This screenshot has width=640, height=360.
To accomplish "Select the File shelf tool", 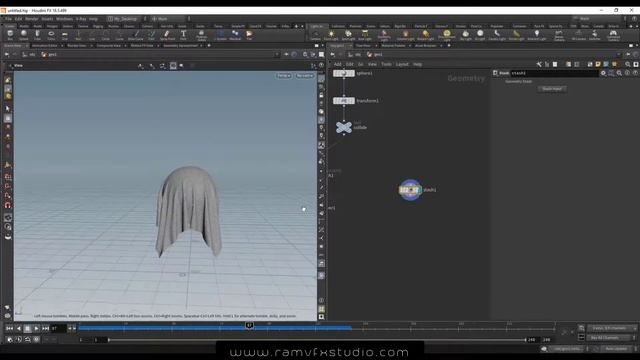I will point(249,35).
